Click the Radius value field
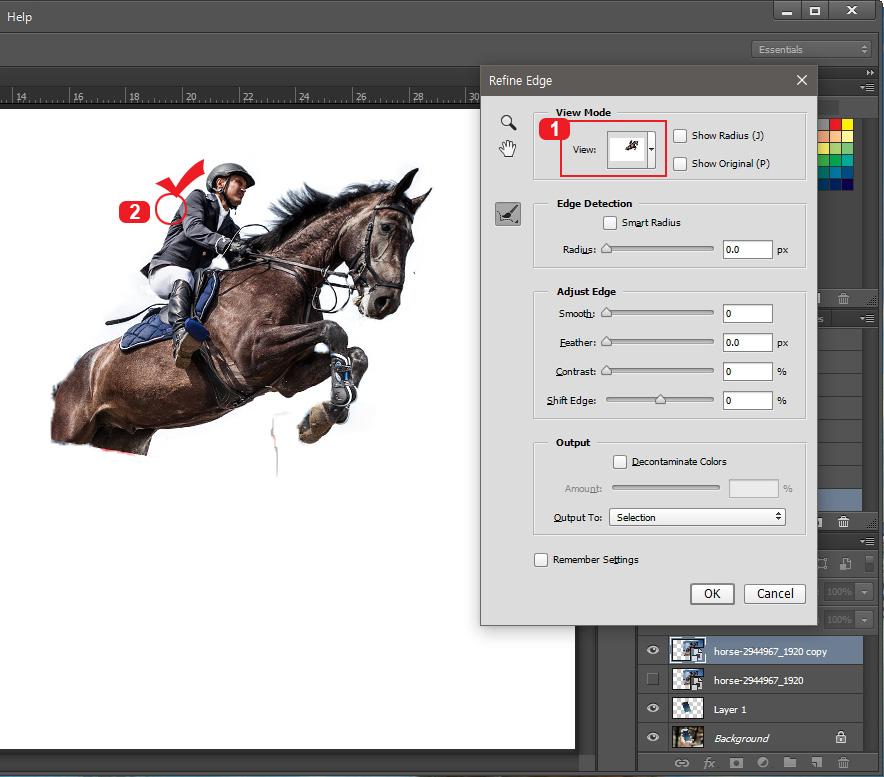 click(x=748, y=250)
